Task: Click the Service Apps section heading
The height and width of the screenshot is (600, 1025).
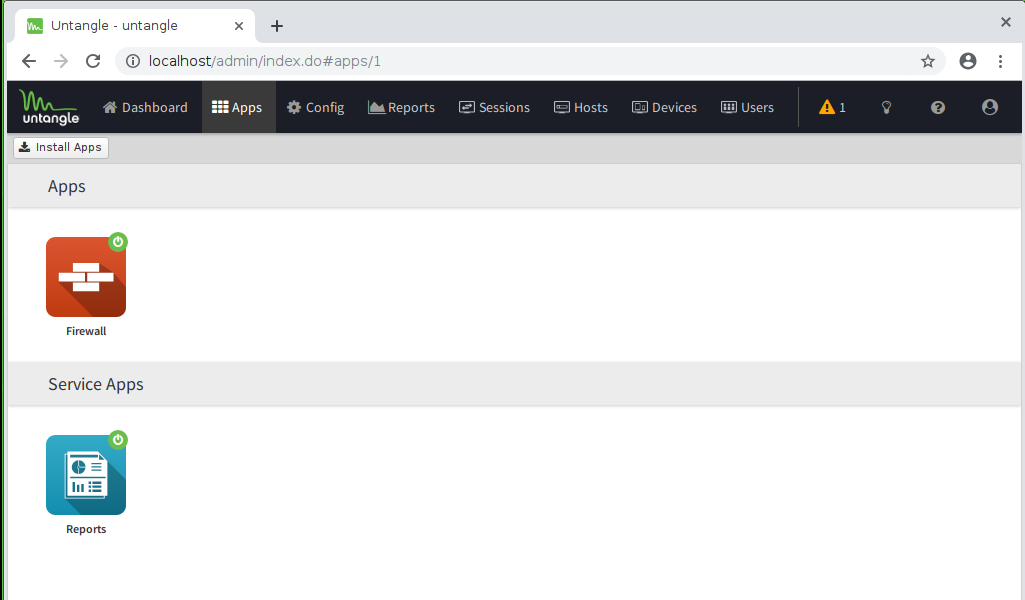Action: (x=95, y=384)
